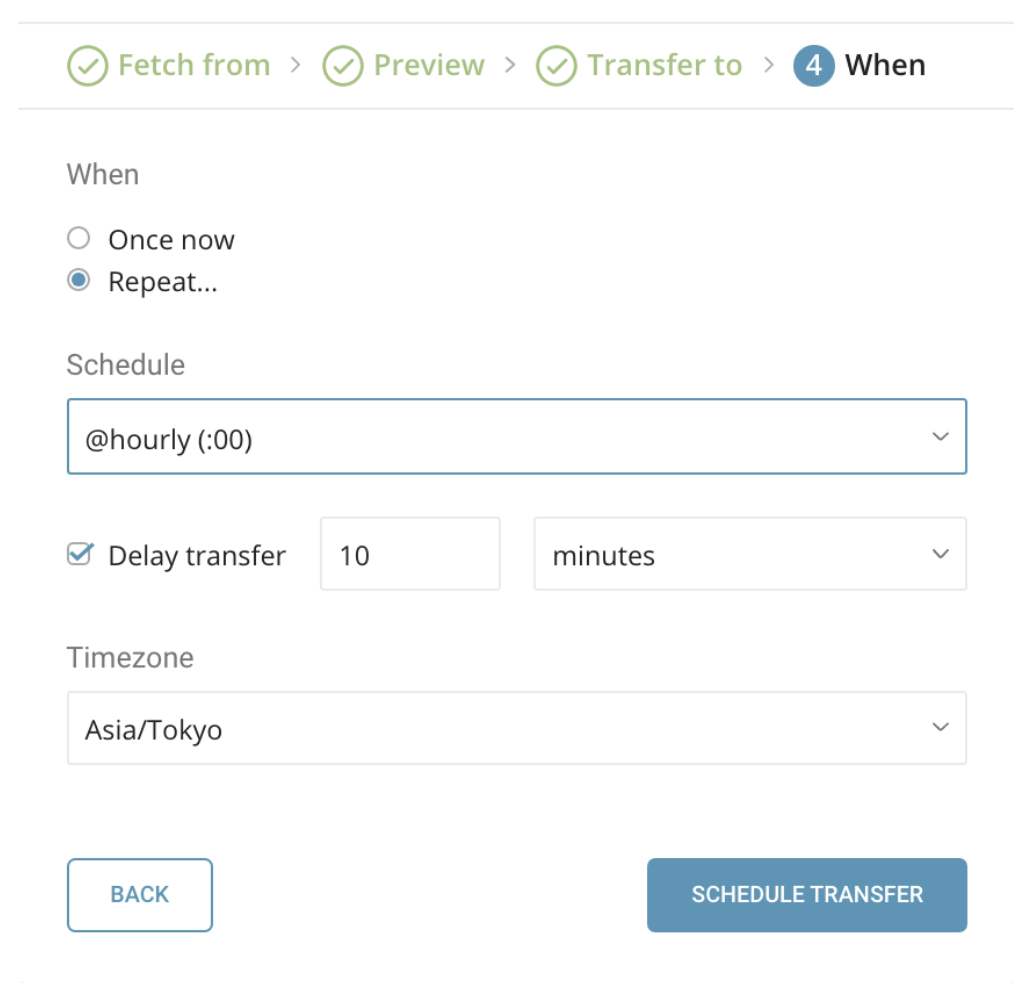Image resolution: width=1014 pixels, height=996 pixels.
Task: Click the Fetch from checkmark icon
Action: tap(88, 66)
